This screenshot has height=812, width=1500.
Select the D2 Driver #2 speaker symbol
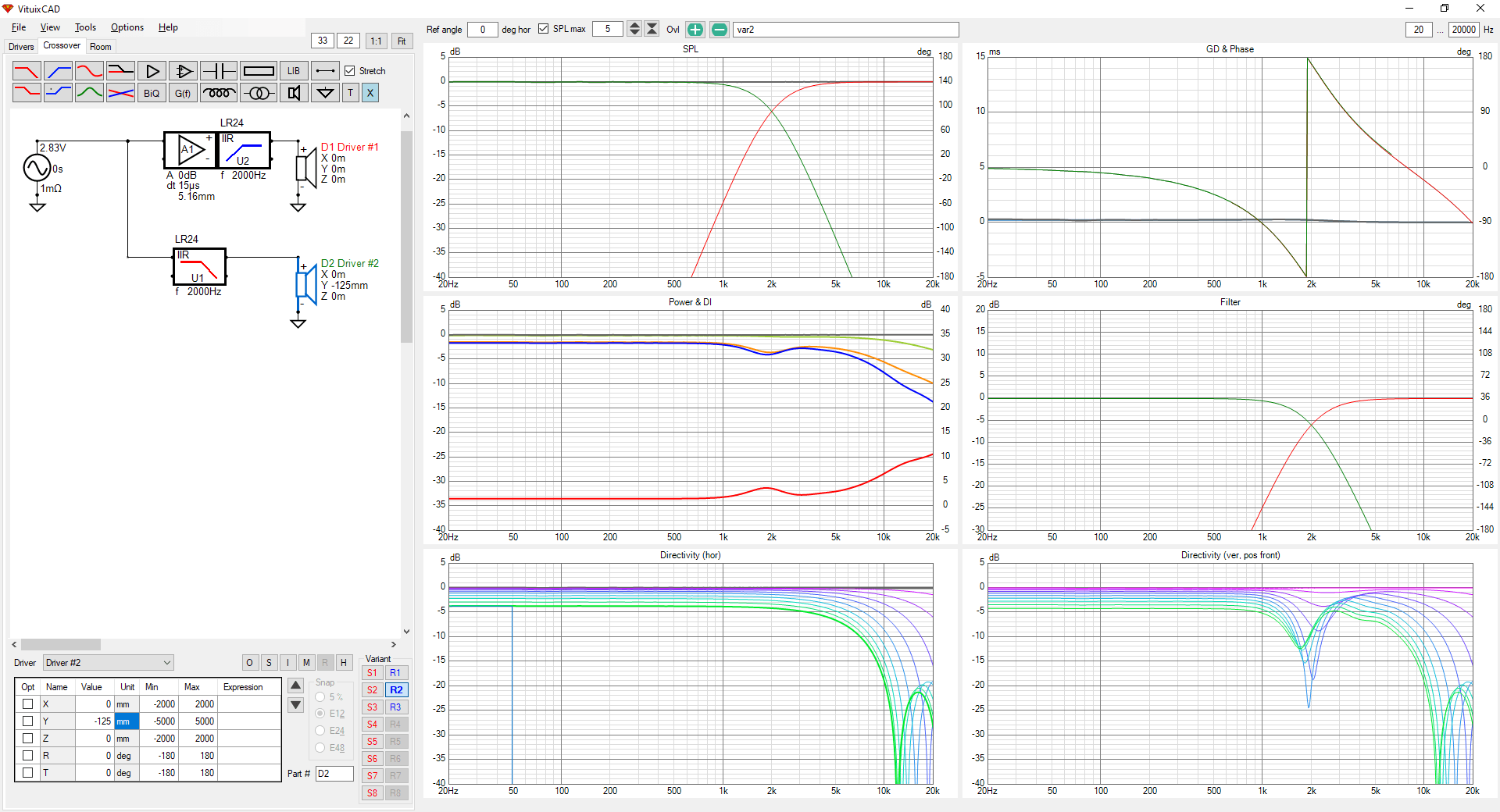pos(305,284)
